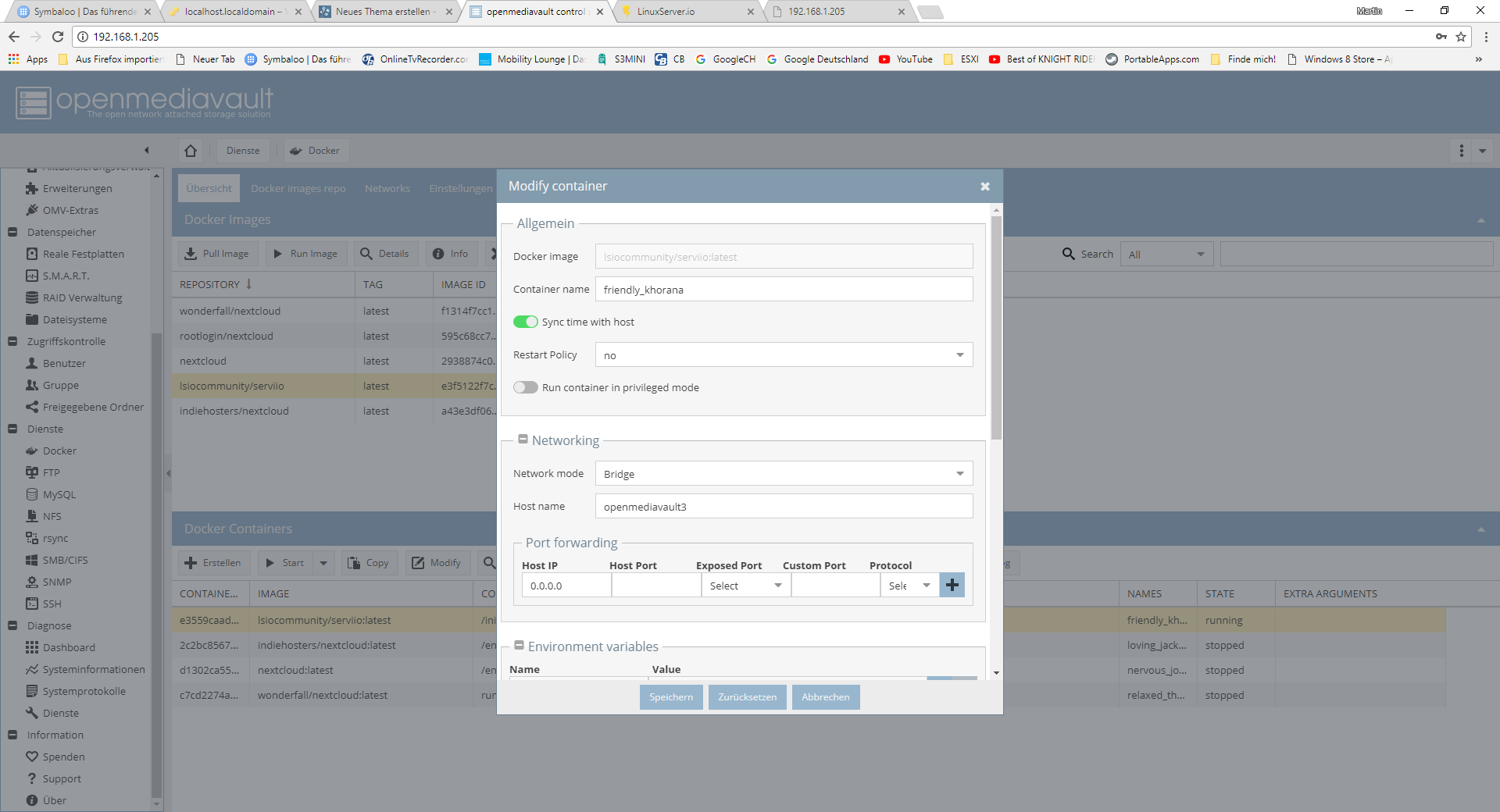
Task: Click the Pull Image button
Action: click(x=216, y=254)
